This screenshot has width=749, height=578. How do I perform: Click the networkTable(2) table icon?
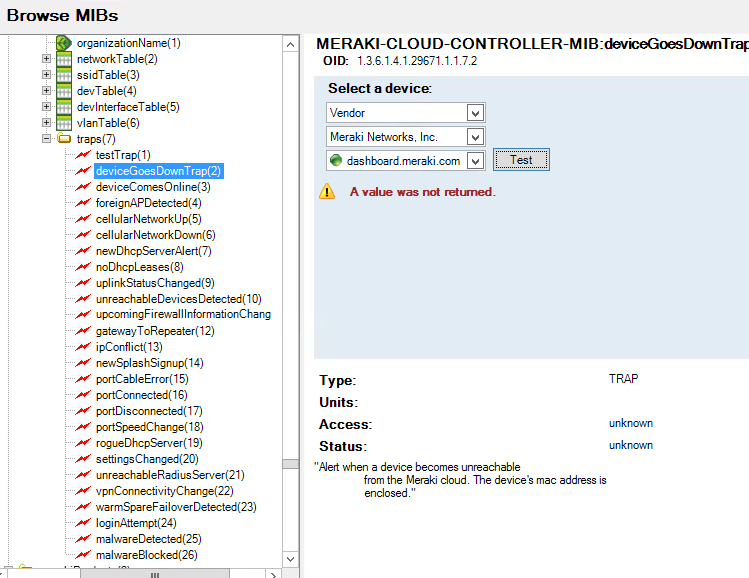coord(64,59)
